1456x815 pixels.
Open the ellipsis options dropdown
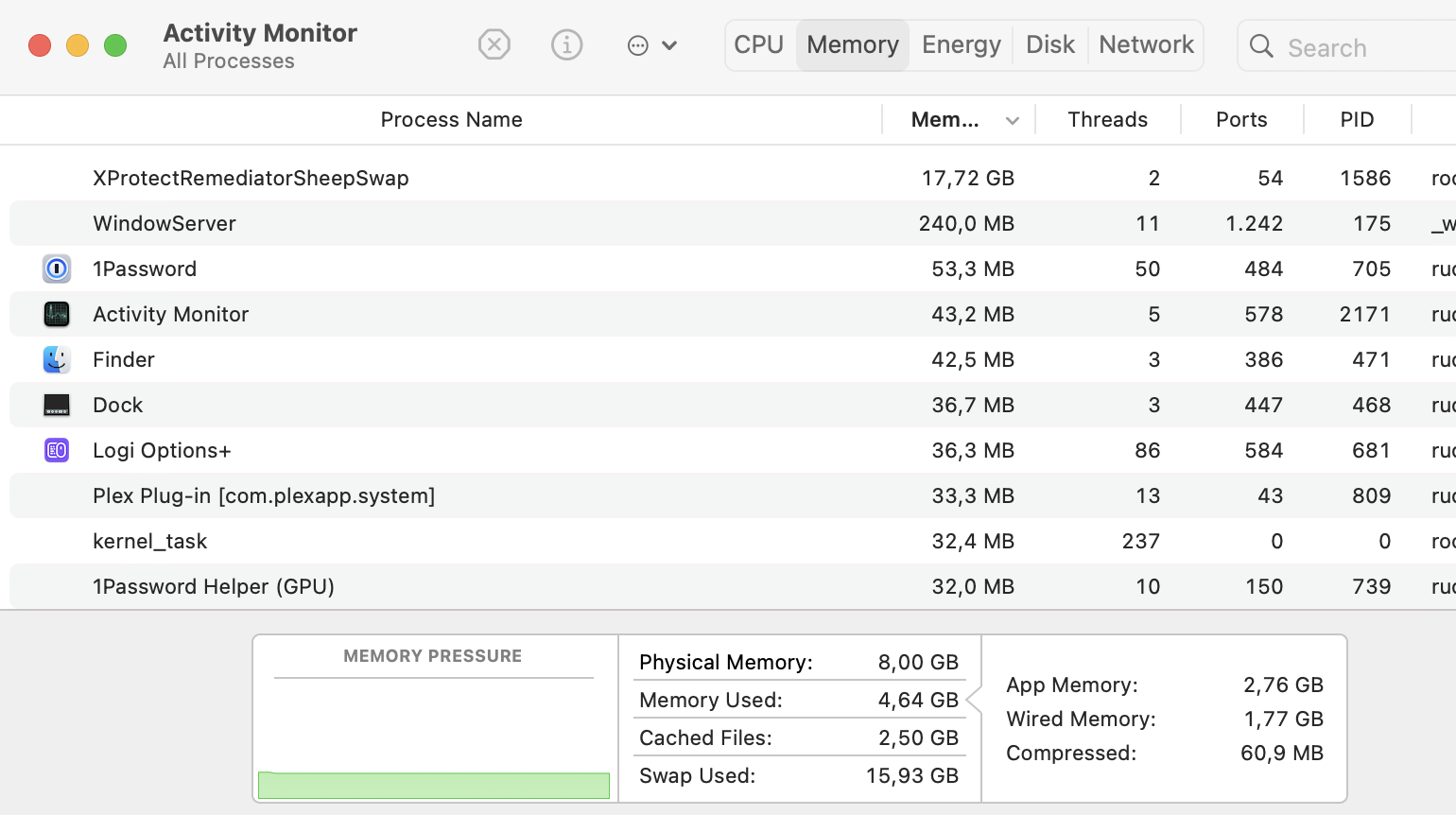pyautogui.click(x=651, y=45)
